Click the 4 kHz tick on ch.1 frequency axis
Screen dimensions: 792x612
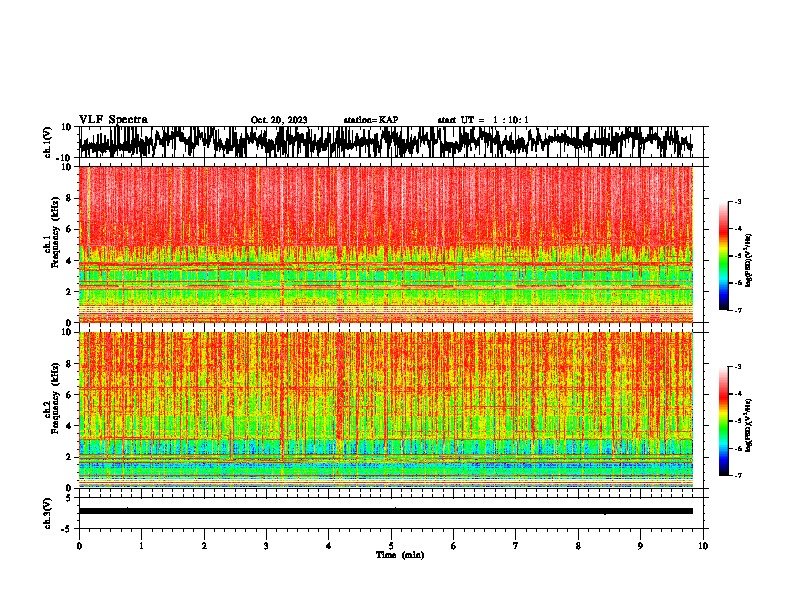point(70,261)
